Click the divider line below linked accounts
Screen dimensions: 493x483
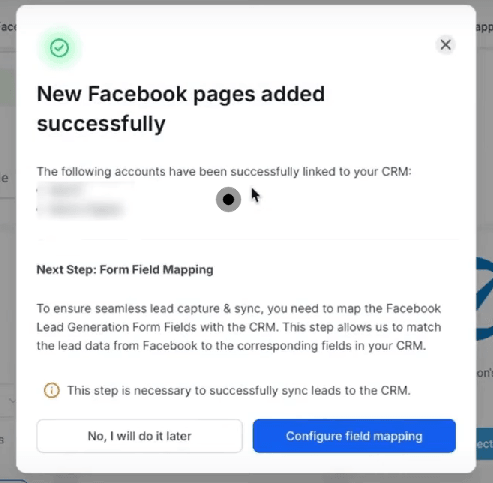click(x=247, y=239)
